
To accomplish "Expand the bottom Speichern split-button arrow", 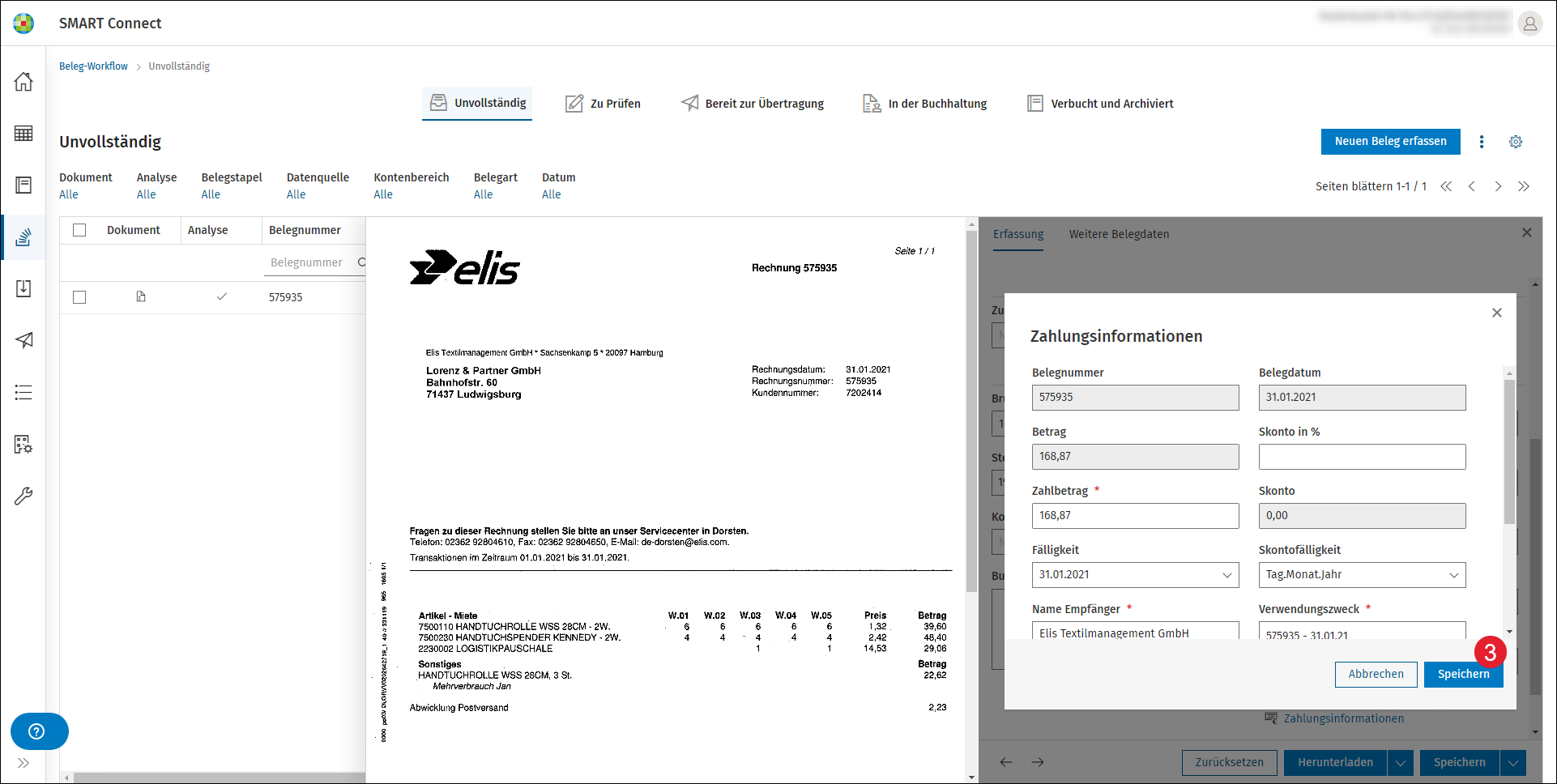I will tap(1513, 763).
